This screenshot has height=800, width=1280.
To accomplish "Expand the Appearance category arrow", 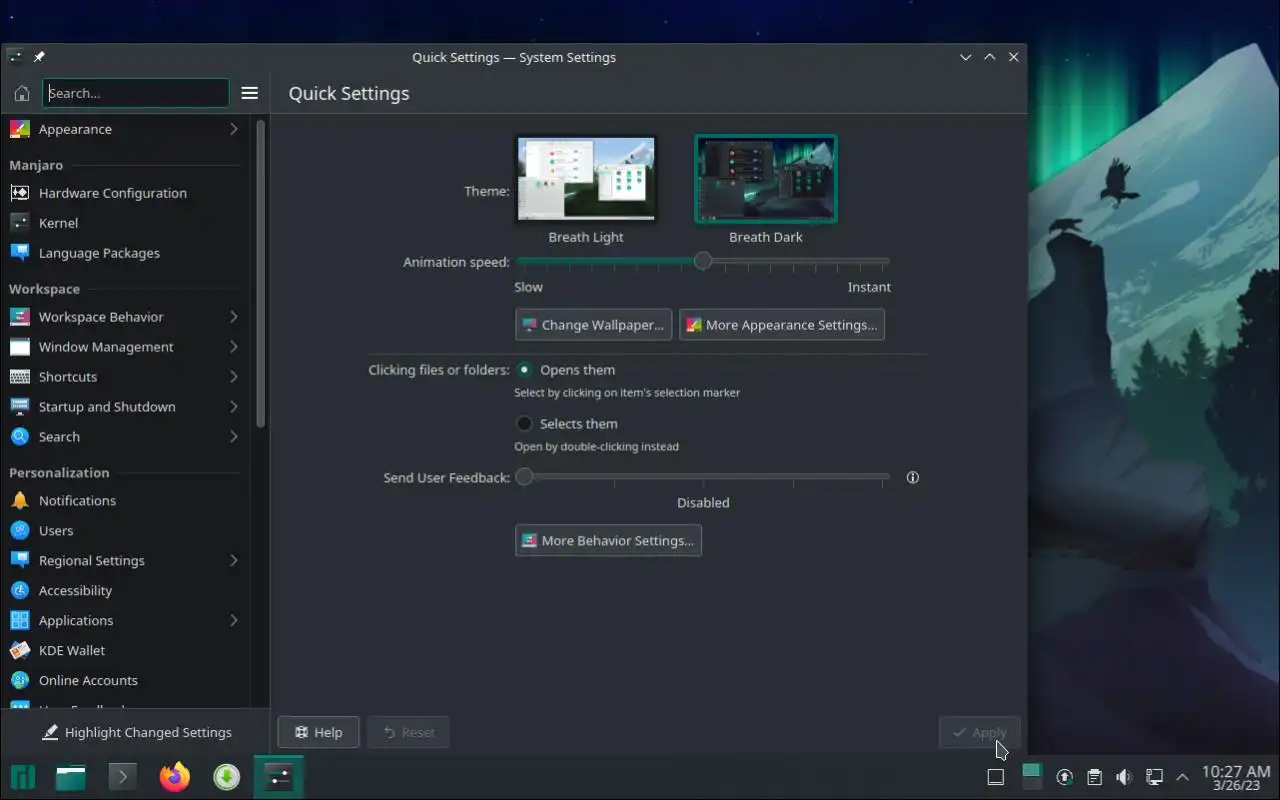I will pos(234,129).
